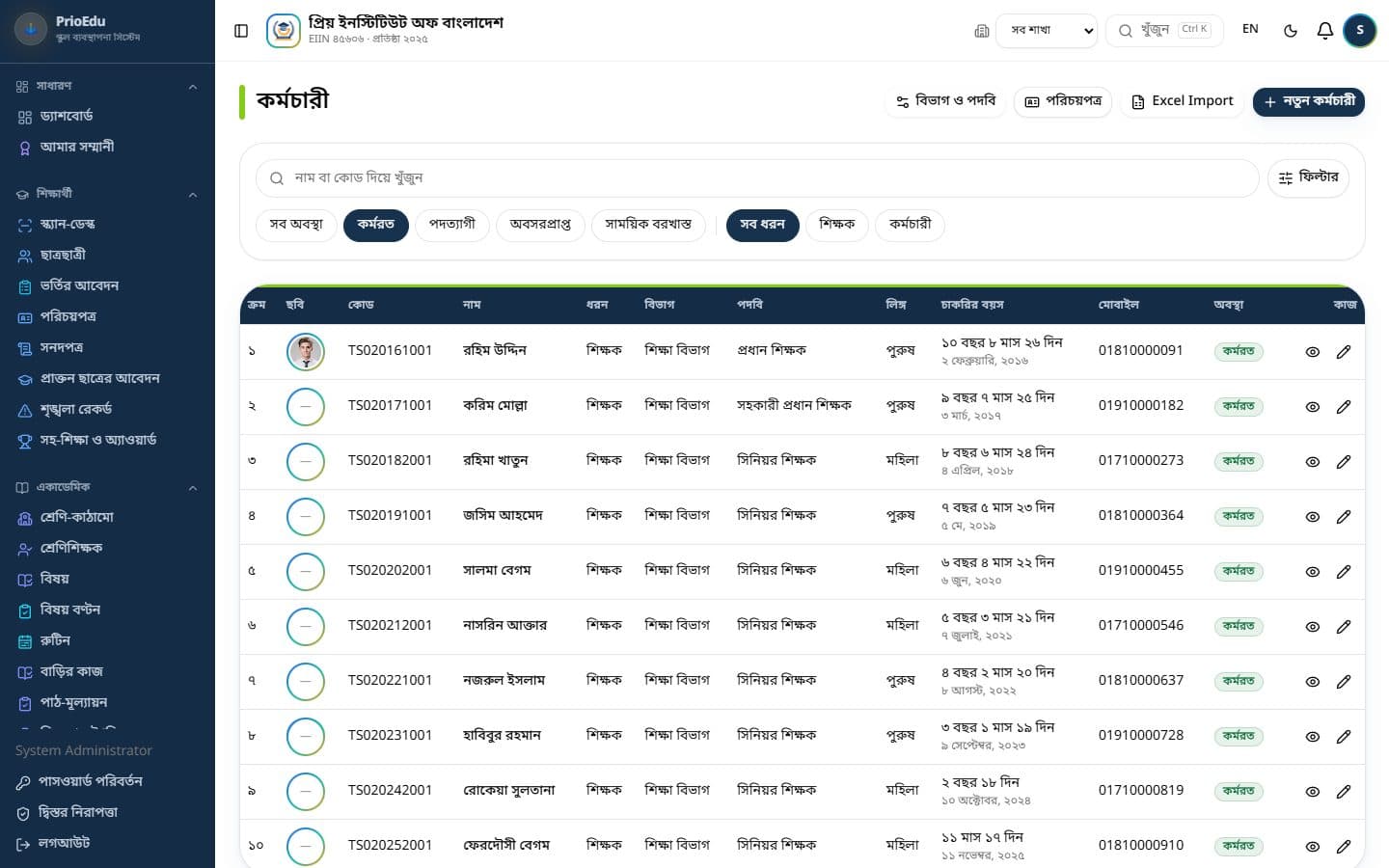Collapse the শিক্ষার্থী sidebar section
1389x868 pixels.
[x=107, y=194]
